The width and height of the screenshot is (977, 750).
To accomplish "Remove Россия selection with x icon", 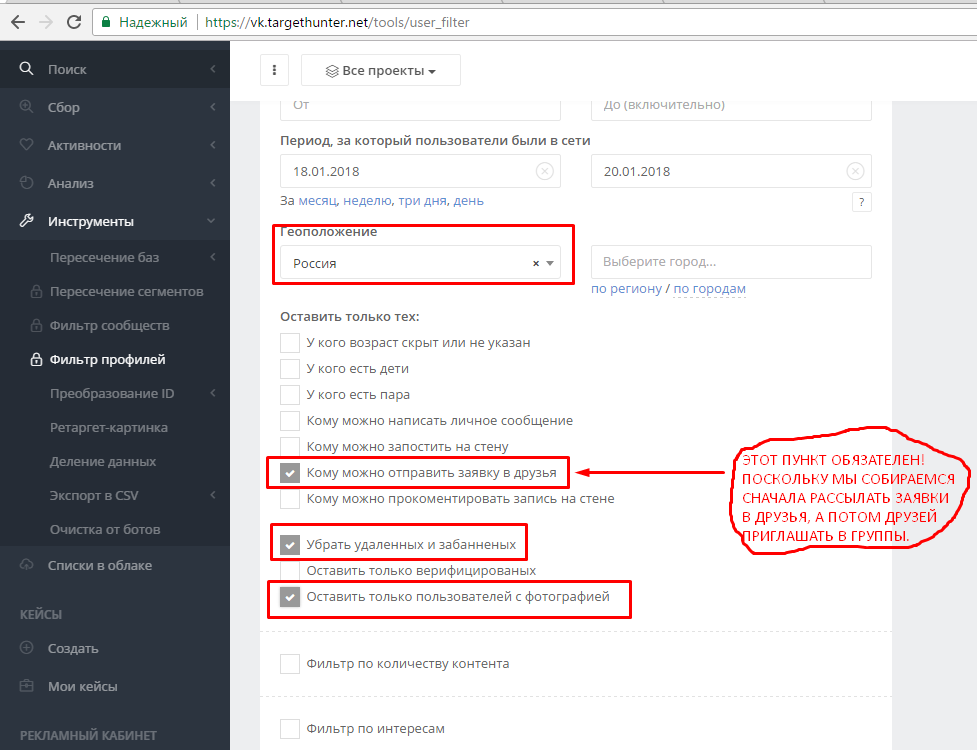I will point(535,264).
